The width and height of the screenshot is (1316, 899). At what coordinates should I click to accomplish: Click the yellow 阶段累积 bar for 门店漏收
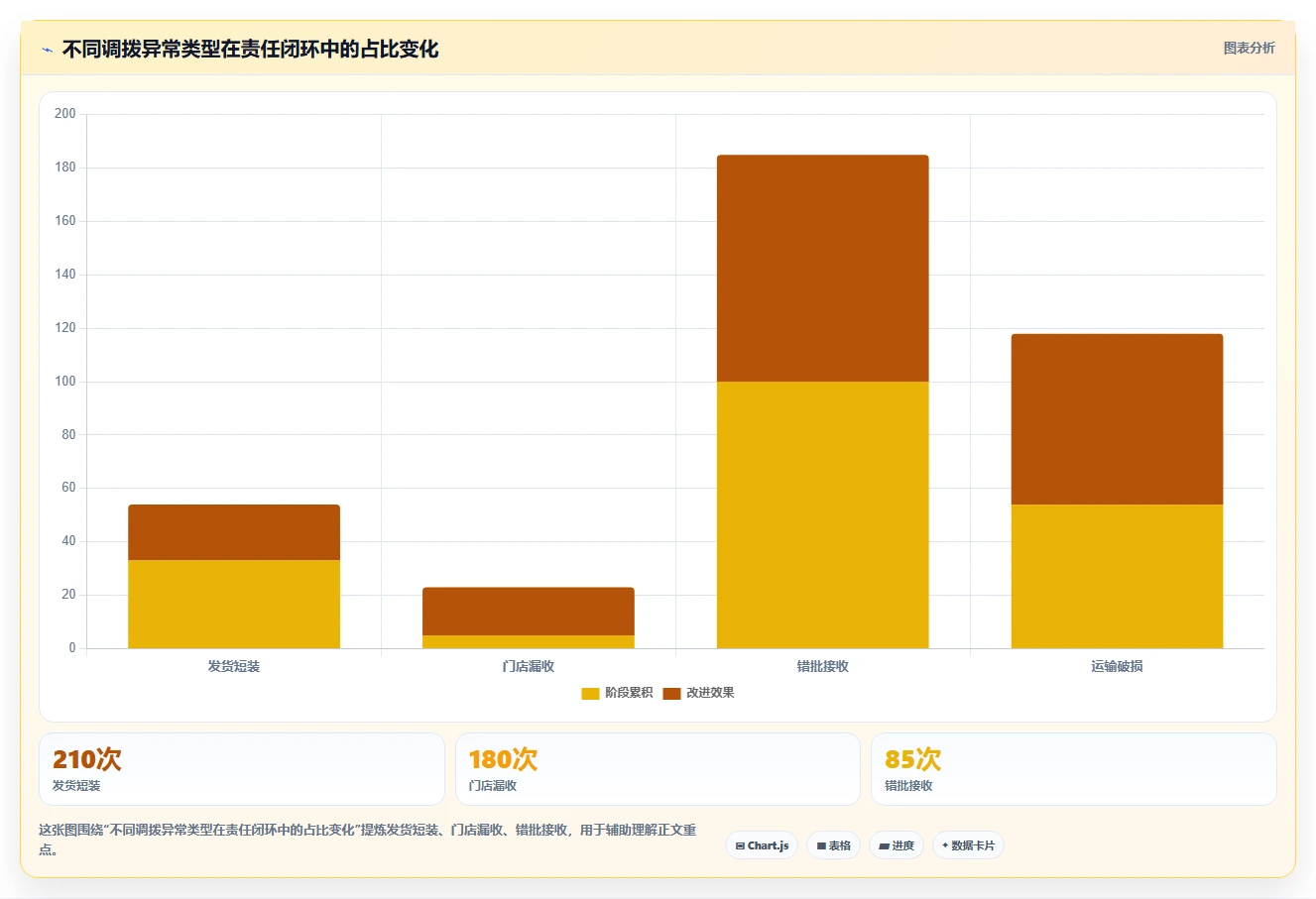(x=529, y=642)
